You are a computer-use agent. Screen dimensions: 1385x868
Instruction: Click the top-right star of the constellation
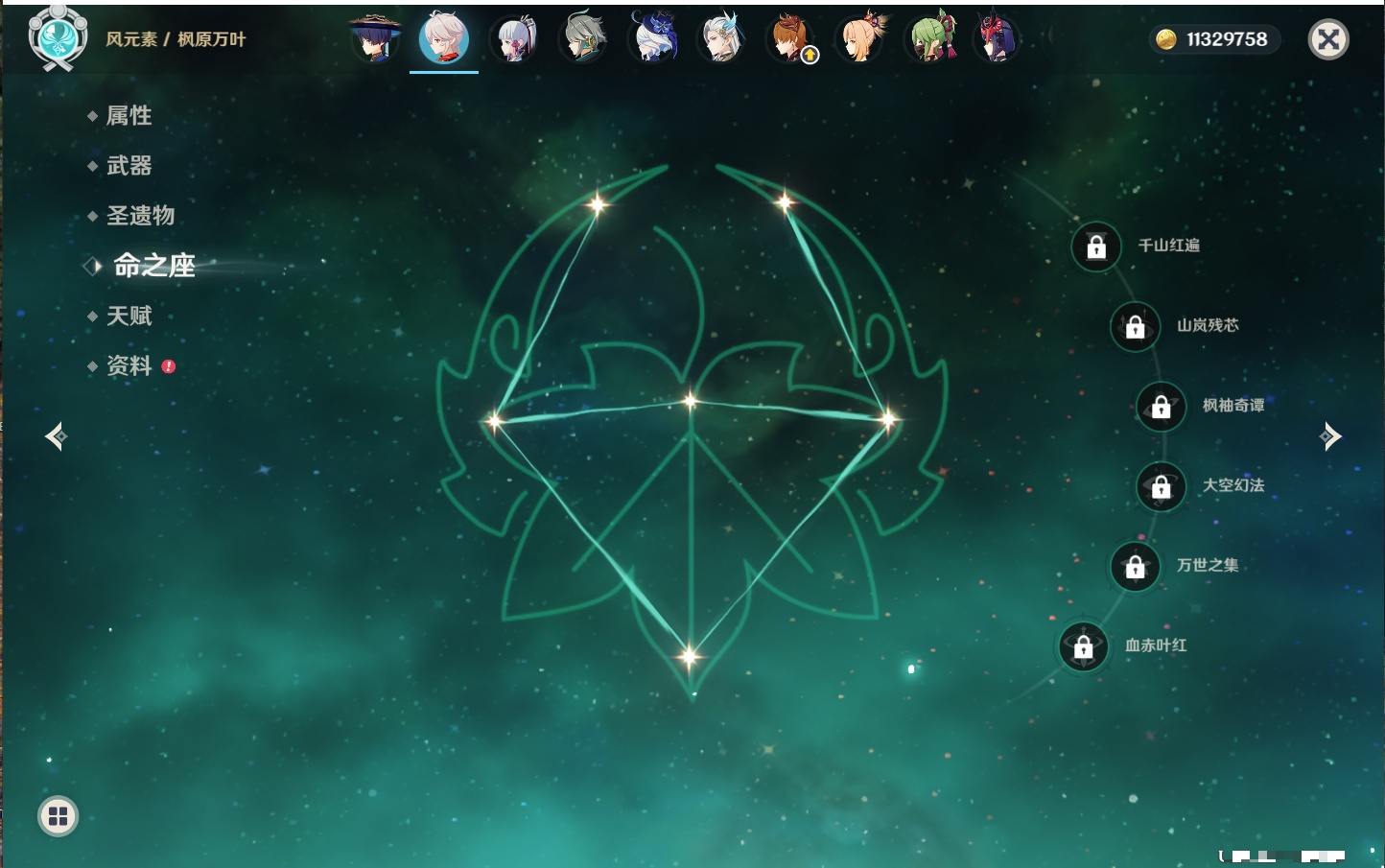[785, 201]
